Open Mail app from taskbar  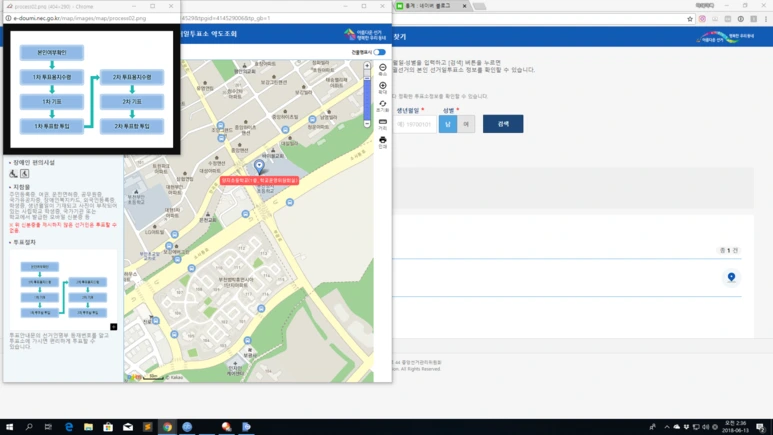(x=128, y=427)
